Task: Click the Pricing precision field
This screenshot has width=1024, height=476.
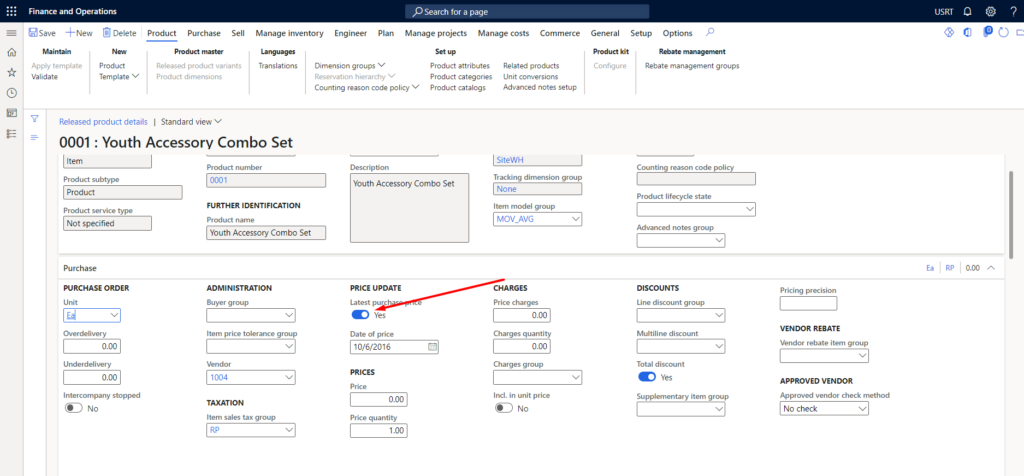Action: coord(808,304)
